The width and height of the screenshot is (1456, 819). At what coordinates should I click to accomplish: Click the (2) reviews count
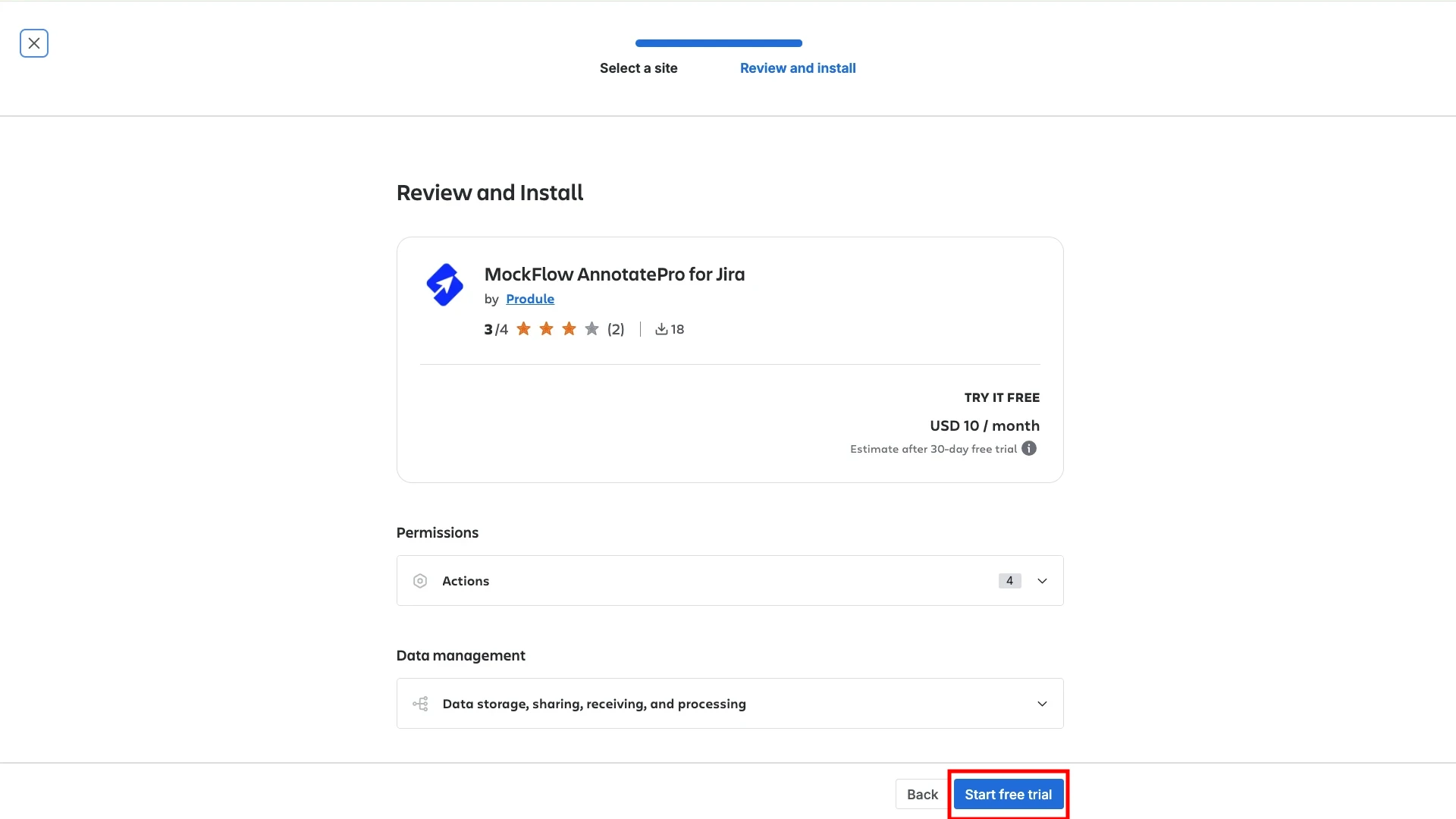[615, 328]
